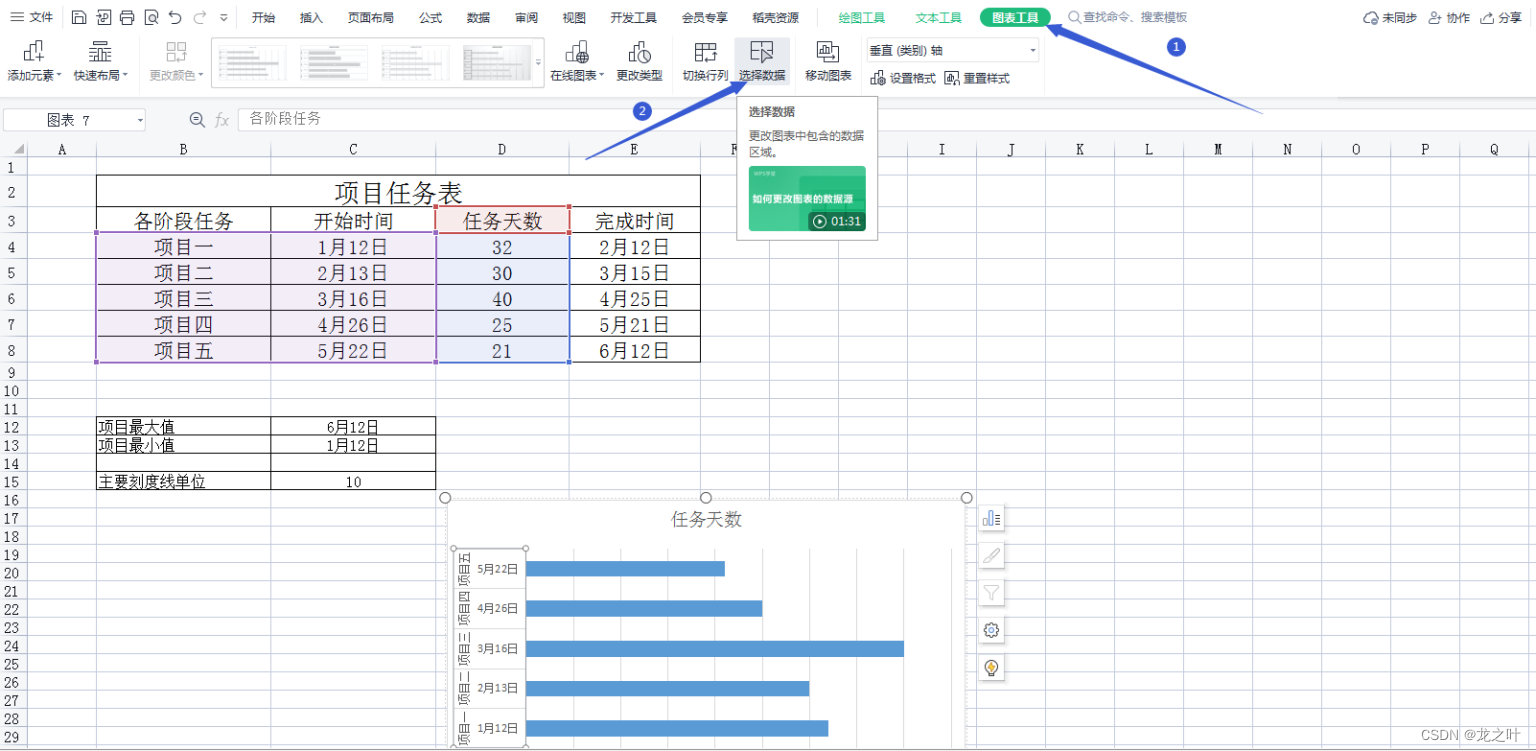Click 设置格式 format button

[903, 78]
